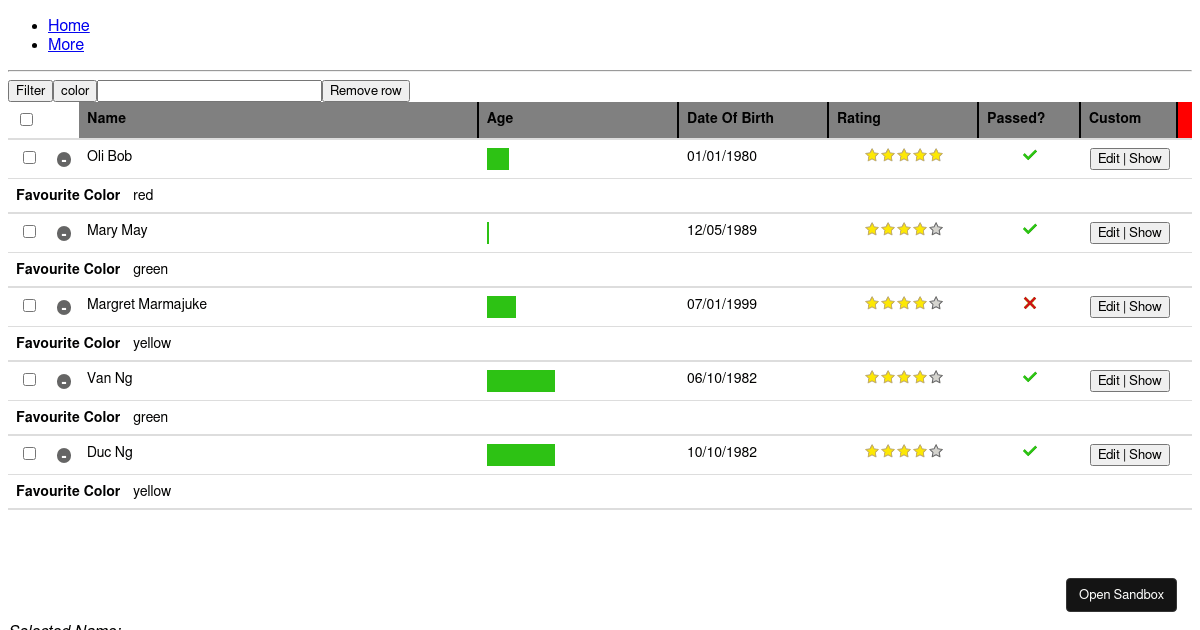Select the Oli Bob row checkbox
The height and width of the screenshot is (630, 1200).
pyautogui.click(x=30, y=157)
